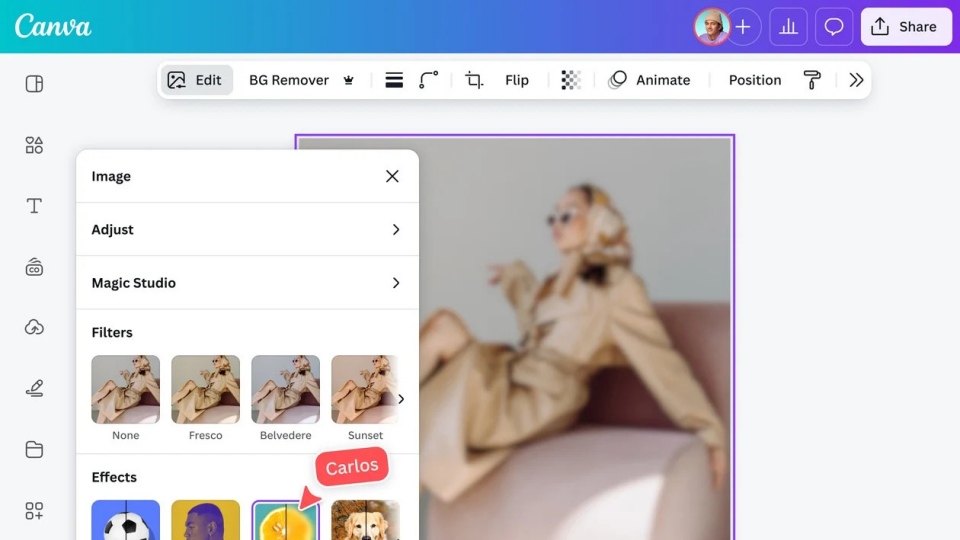
Task: Show more filters with the arrow
Action: [402, 399]
